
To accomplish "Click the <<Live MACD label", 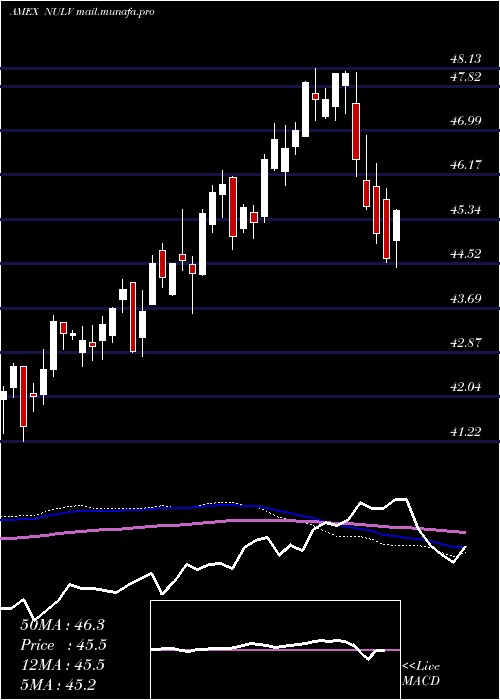I will pyautogui.click(x=421, y=674).
